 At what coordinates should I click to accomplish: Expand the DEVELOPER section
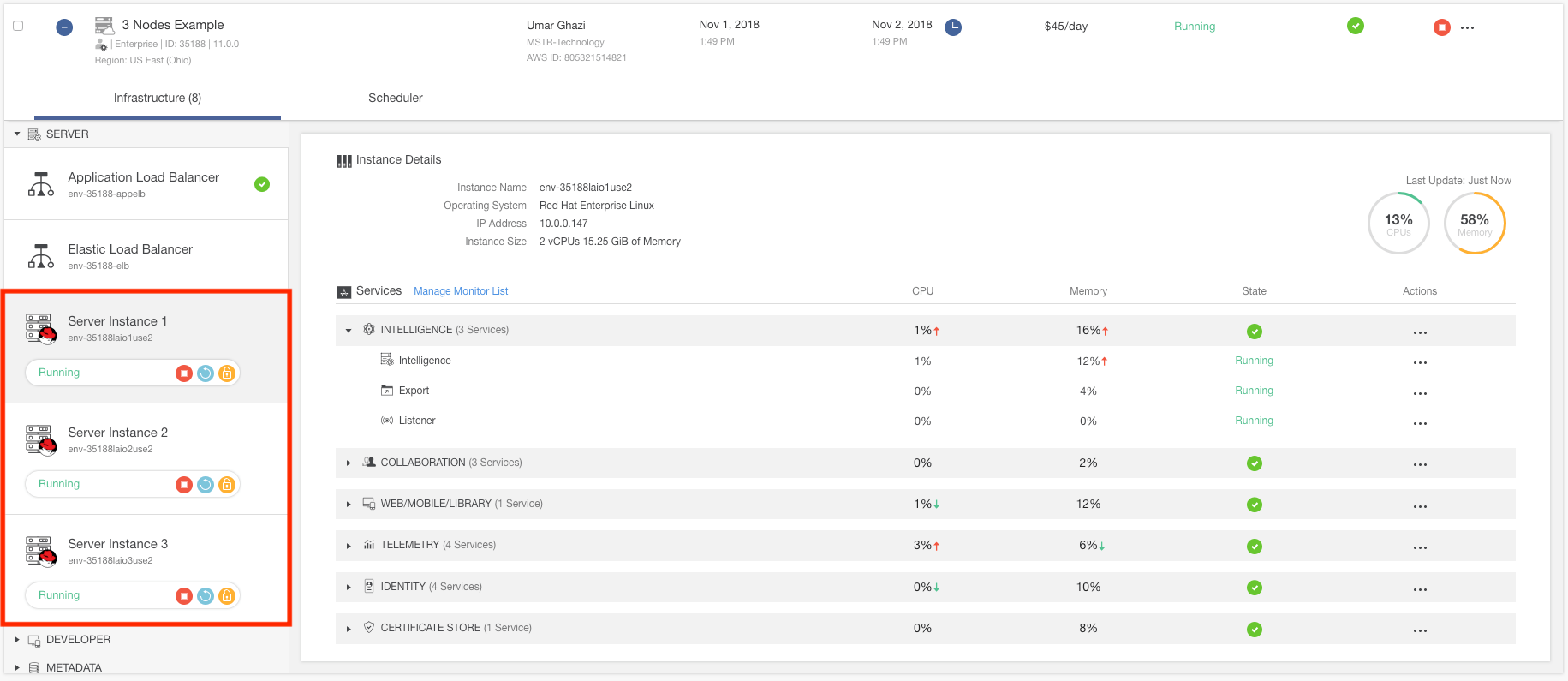17,640
